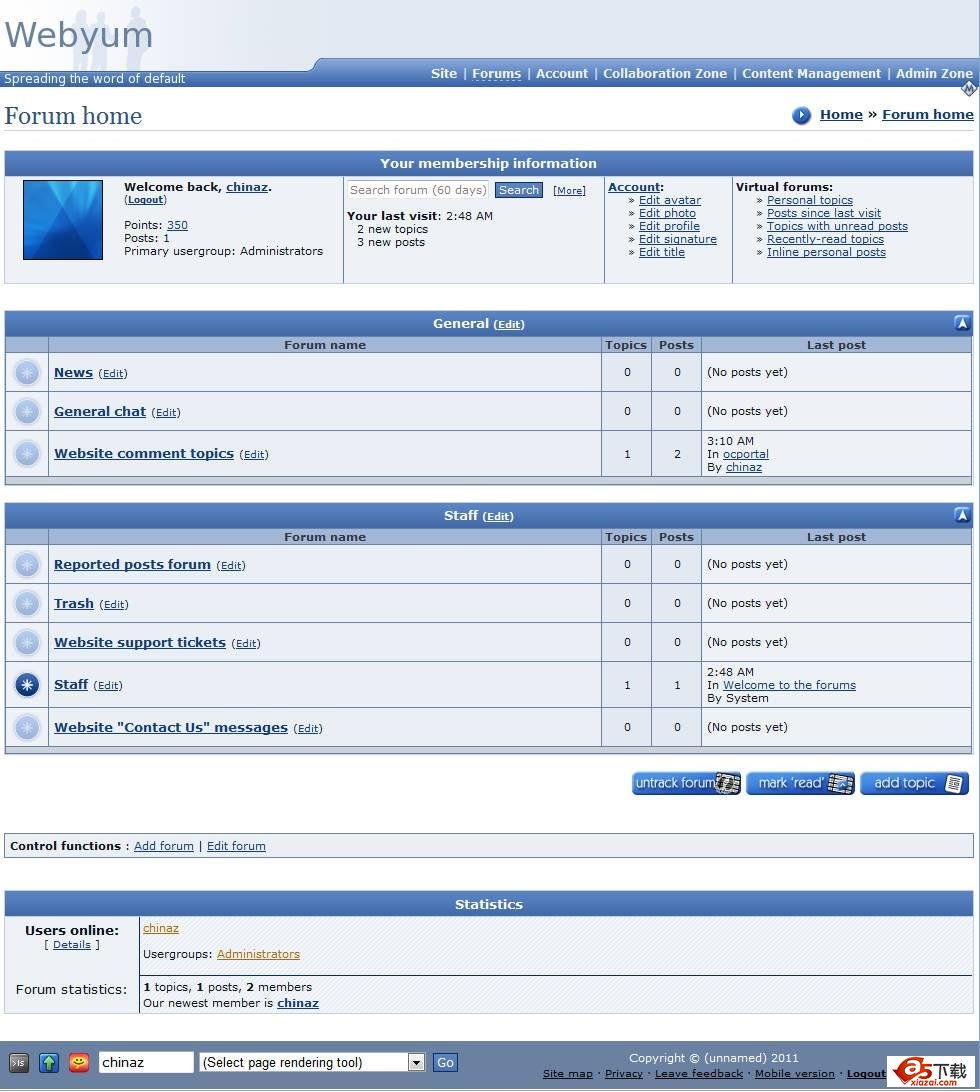980x1092 pixels.
Task: Open the [More] search options link
Action: coord(569,191)
